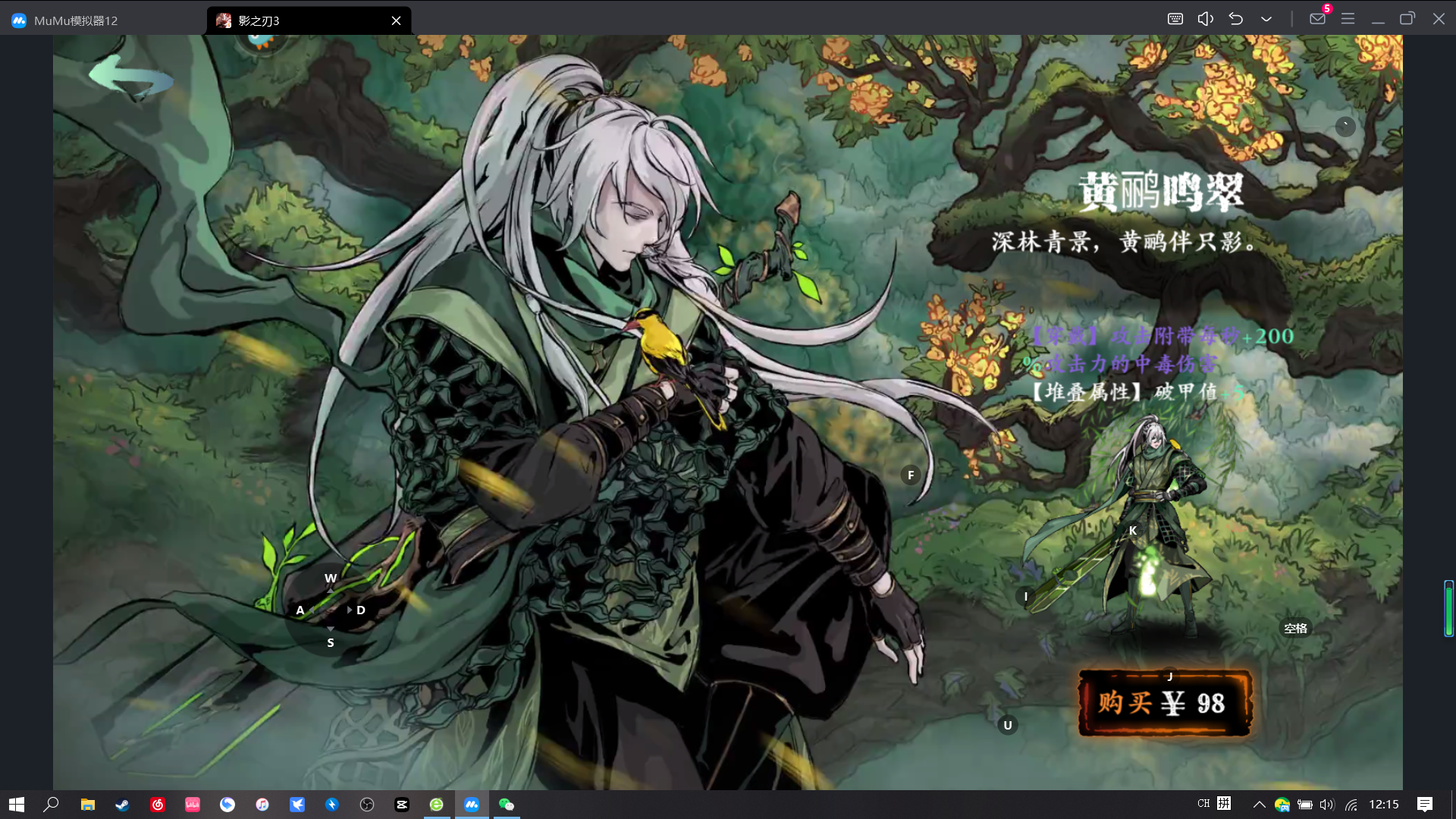This screenshot has height=819, width=1456.
Task: Tap the U key mapping button
Action: pos(1008,725)
